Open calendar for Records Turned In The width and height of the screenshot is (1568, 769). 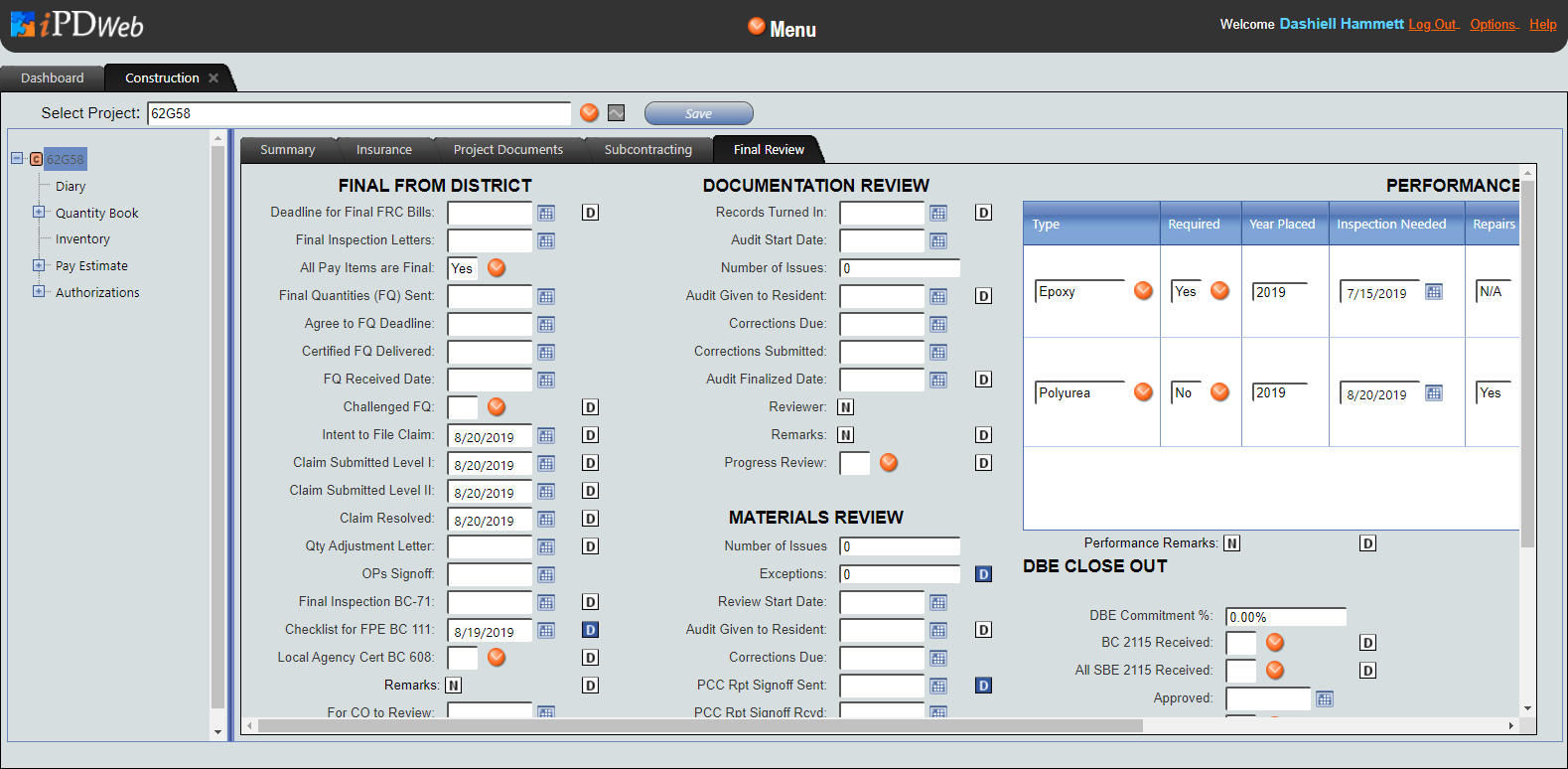pos(938,213)
